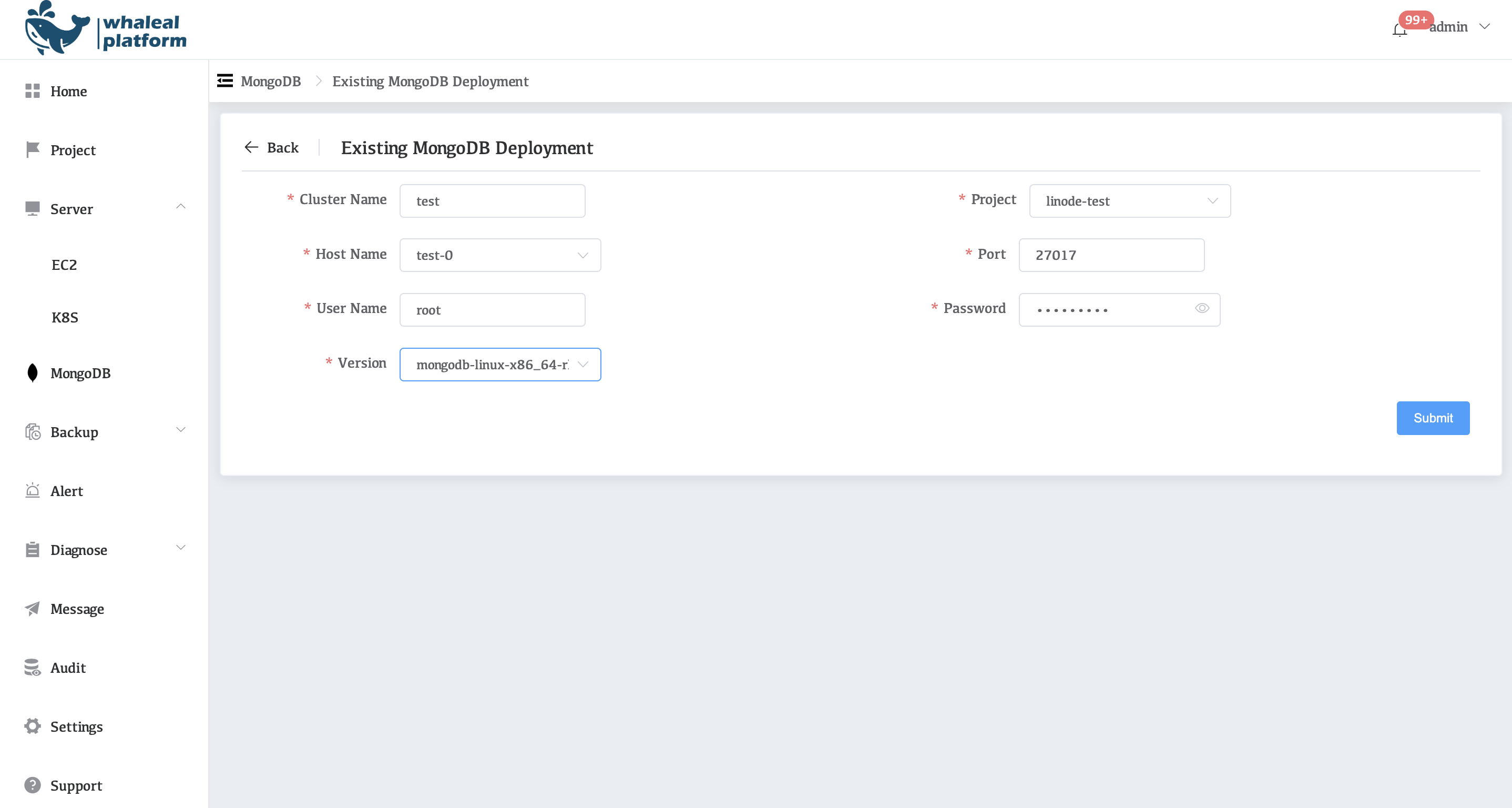Screen dimensions: 1512x808
Task: Open the Project dropdown showing linode-test
Action: pyautogui.click(x=1129, y=201)
